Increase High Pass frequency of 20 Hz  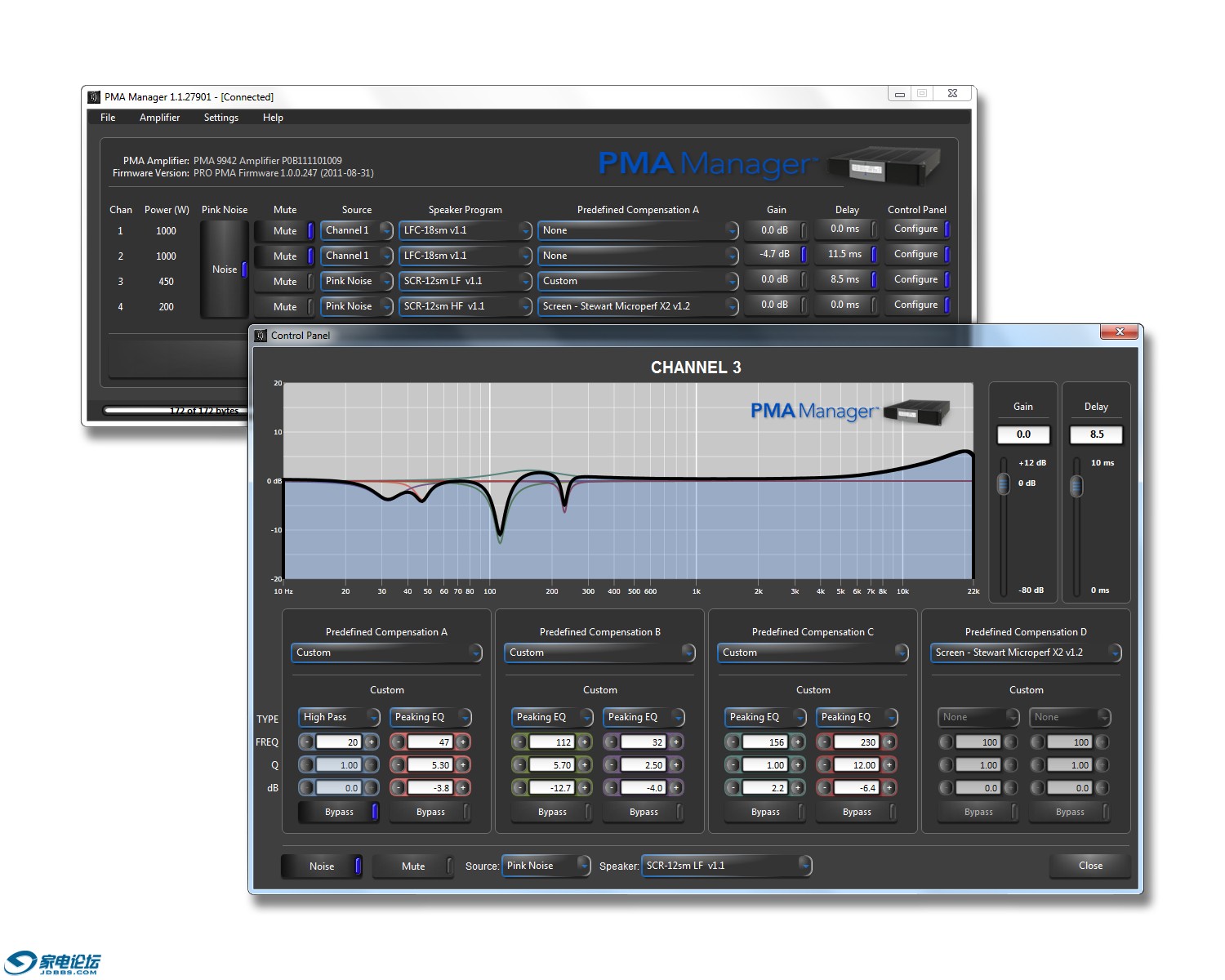tap(372, 742)
